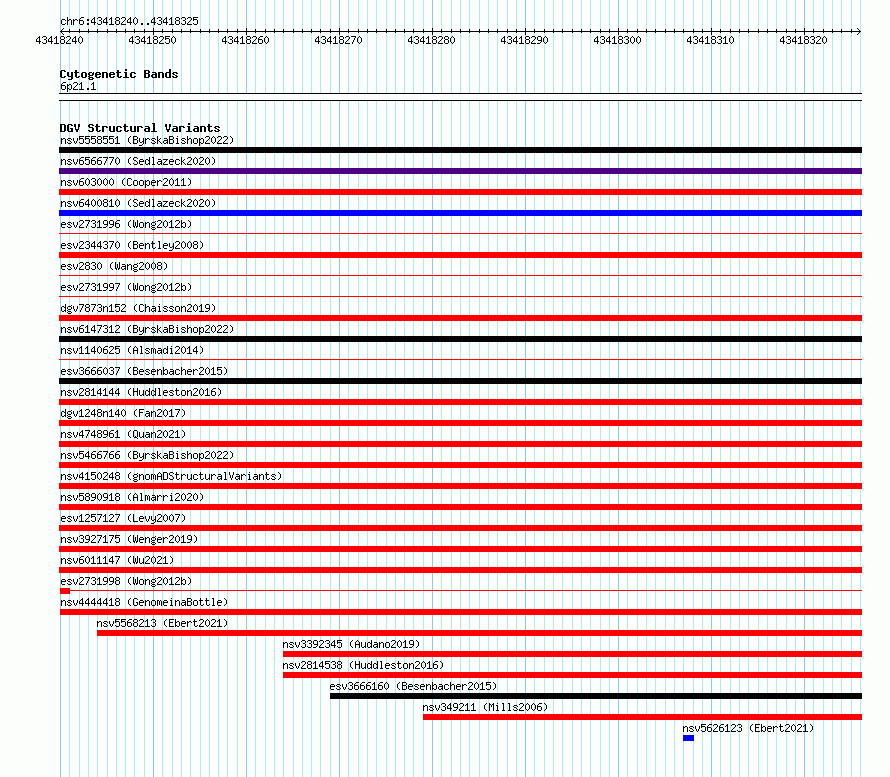Viewport: 890px width, 777px height.
Task: Open esv3666037 (Besenbacher2015) label
Action: [144, 371]
